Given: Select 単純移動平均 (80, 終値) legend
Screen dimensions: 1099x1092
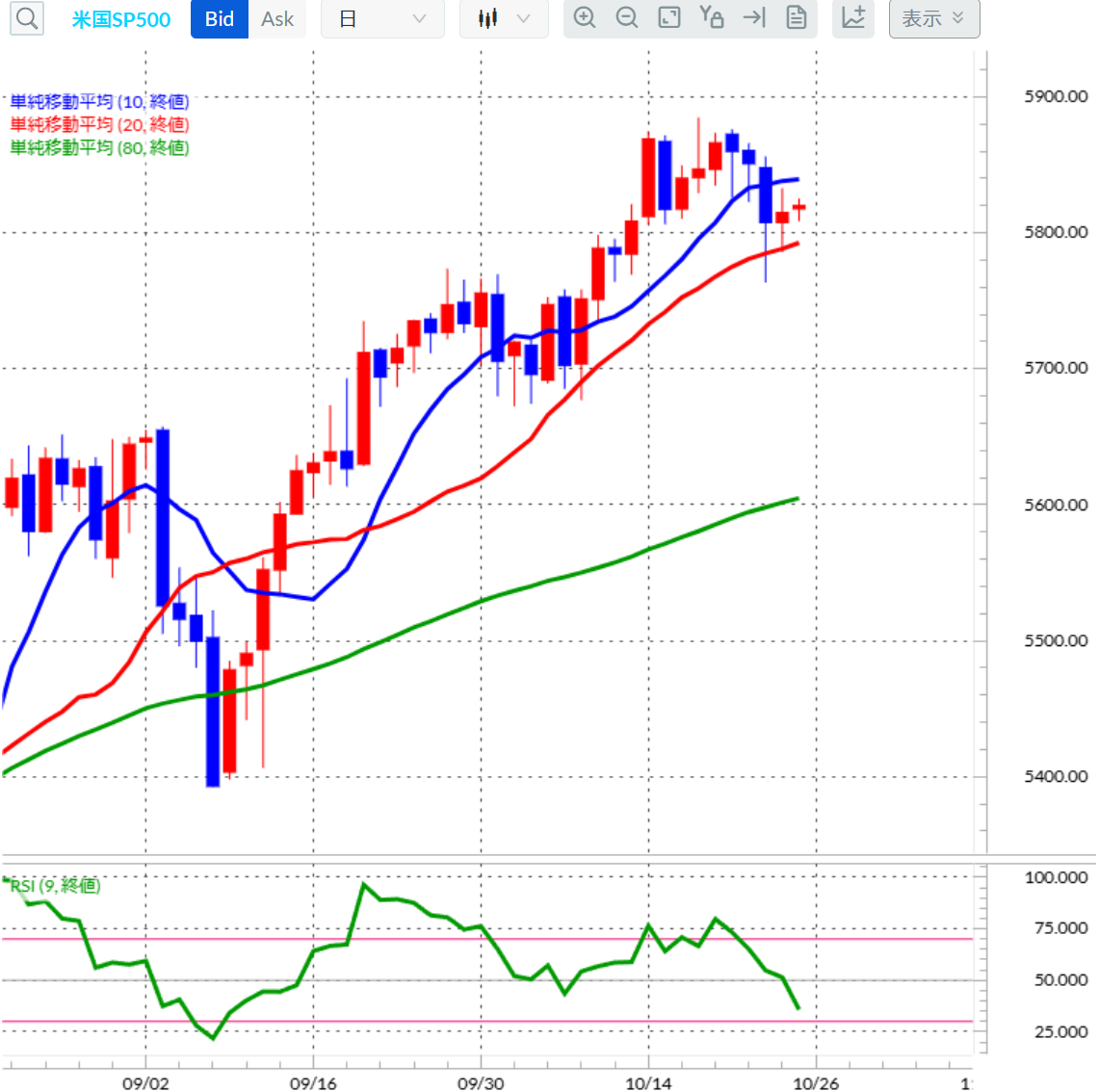Looking at the screenshot, I should click(x=99, y=148).
